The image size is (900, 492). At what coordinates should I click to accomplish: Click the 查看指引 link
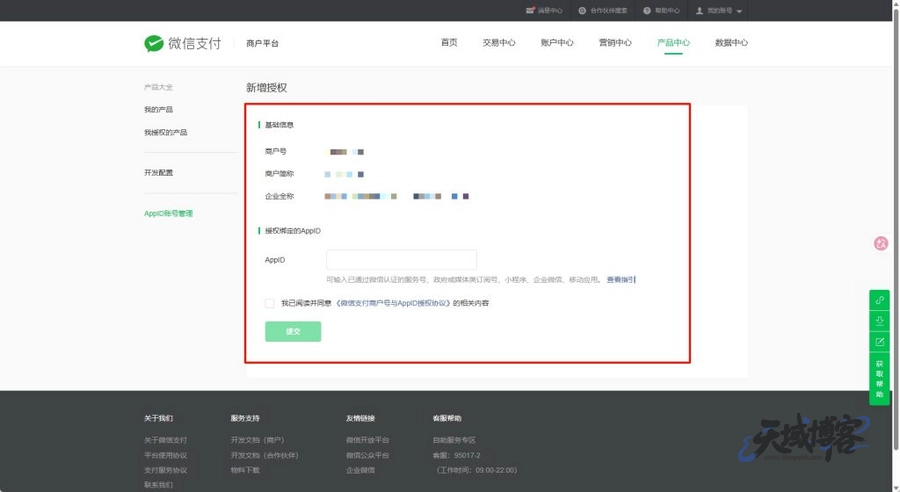point(620,280)
